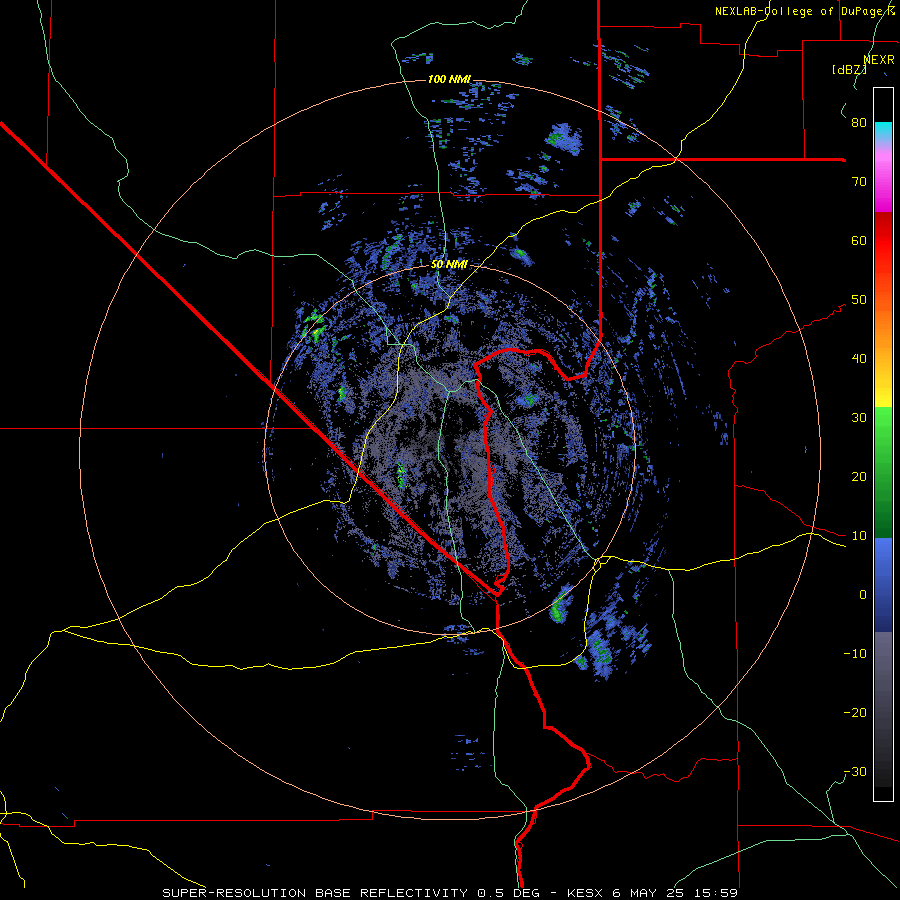Click the cyan segment of color bar
This screenshot has height=900, width=900.
883,131
